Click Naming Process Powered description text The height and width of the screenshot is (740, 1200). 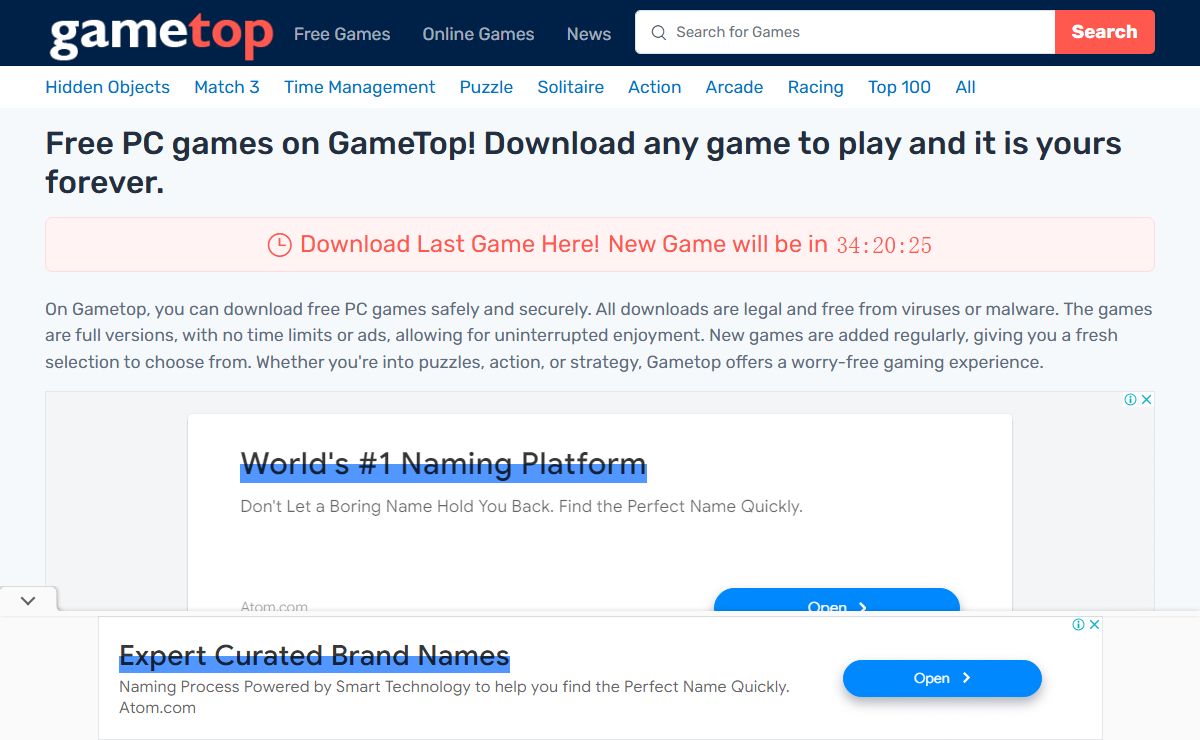(454, 687)
